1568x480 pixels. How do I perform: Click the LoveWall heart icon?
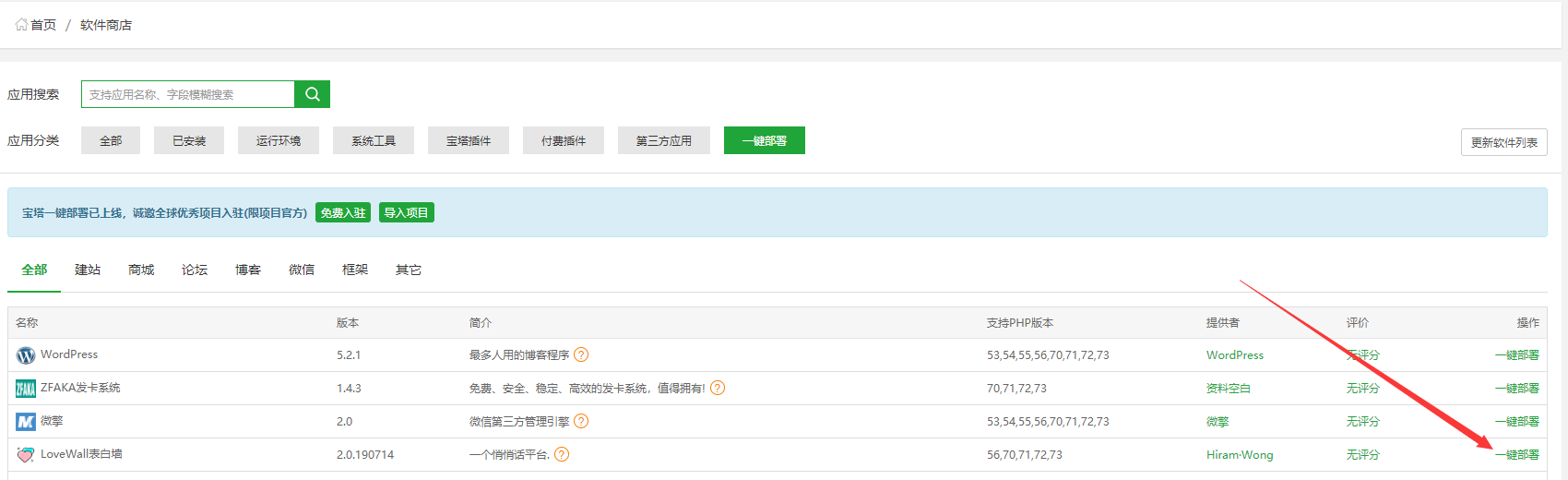(26, 455)
